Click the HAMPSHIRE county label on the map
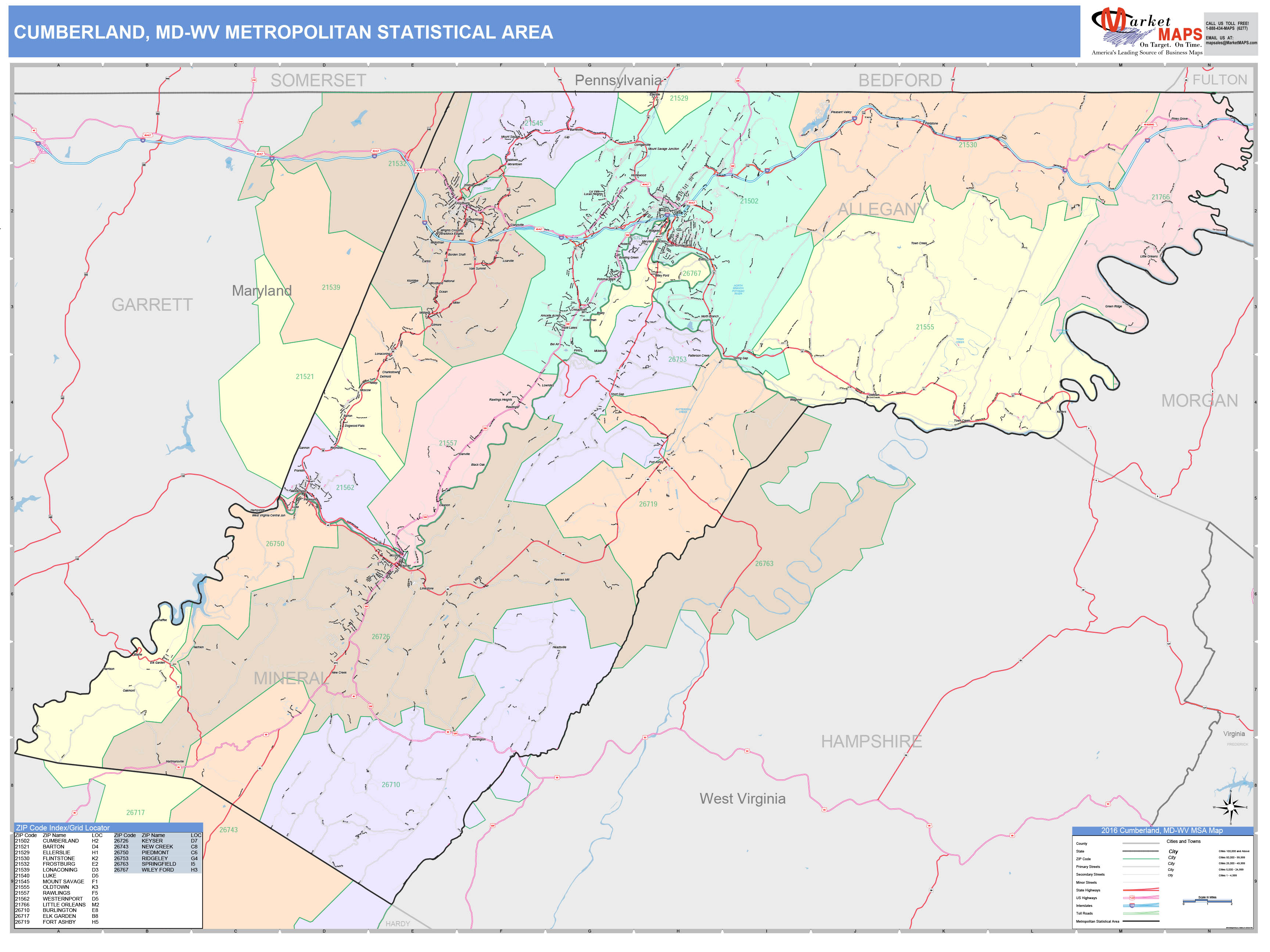1270x952 pixels. pos(872,742)
